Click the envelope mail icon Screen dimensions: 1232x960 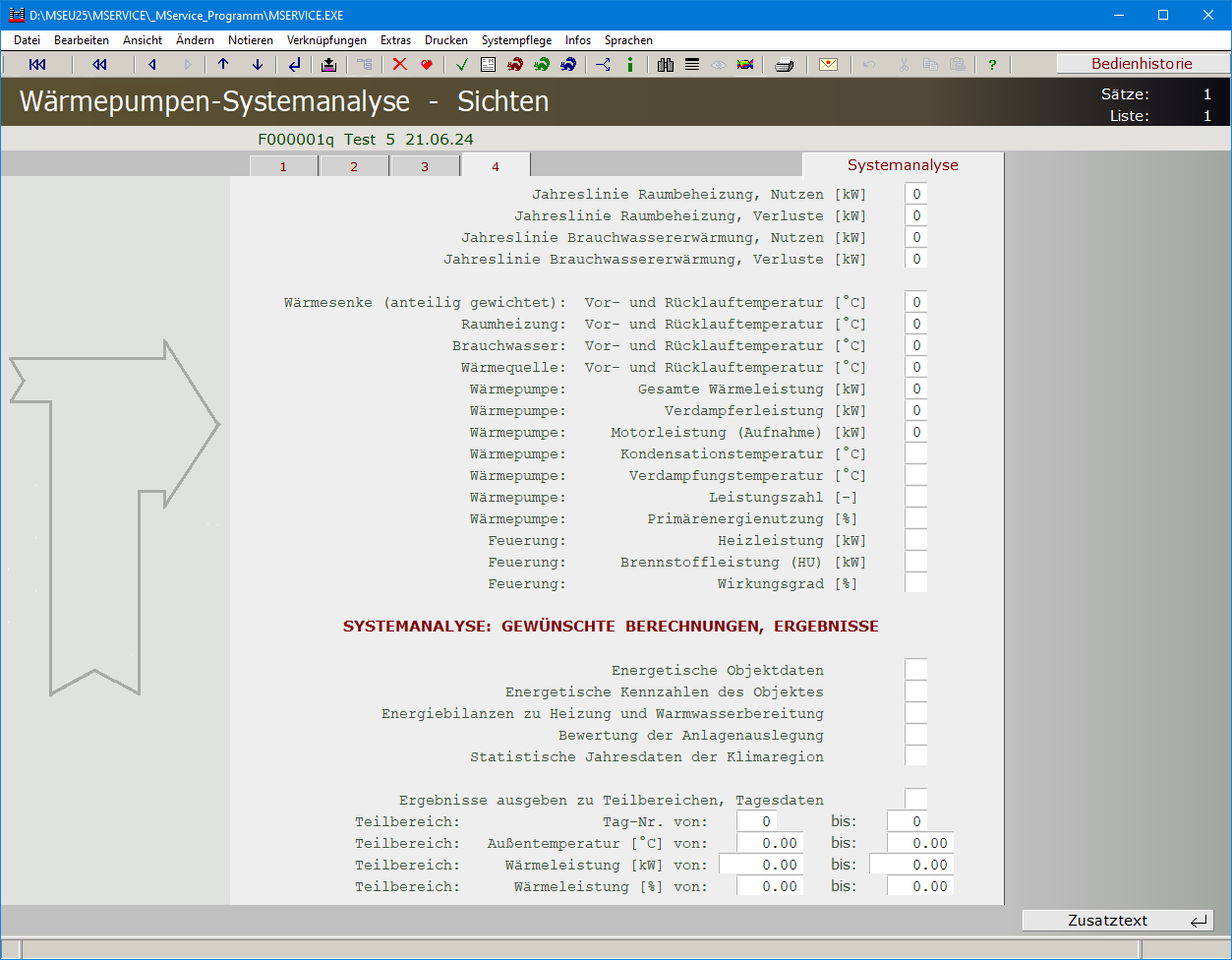(828, 65)
